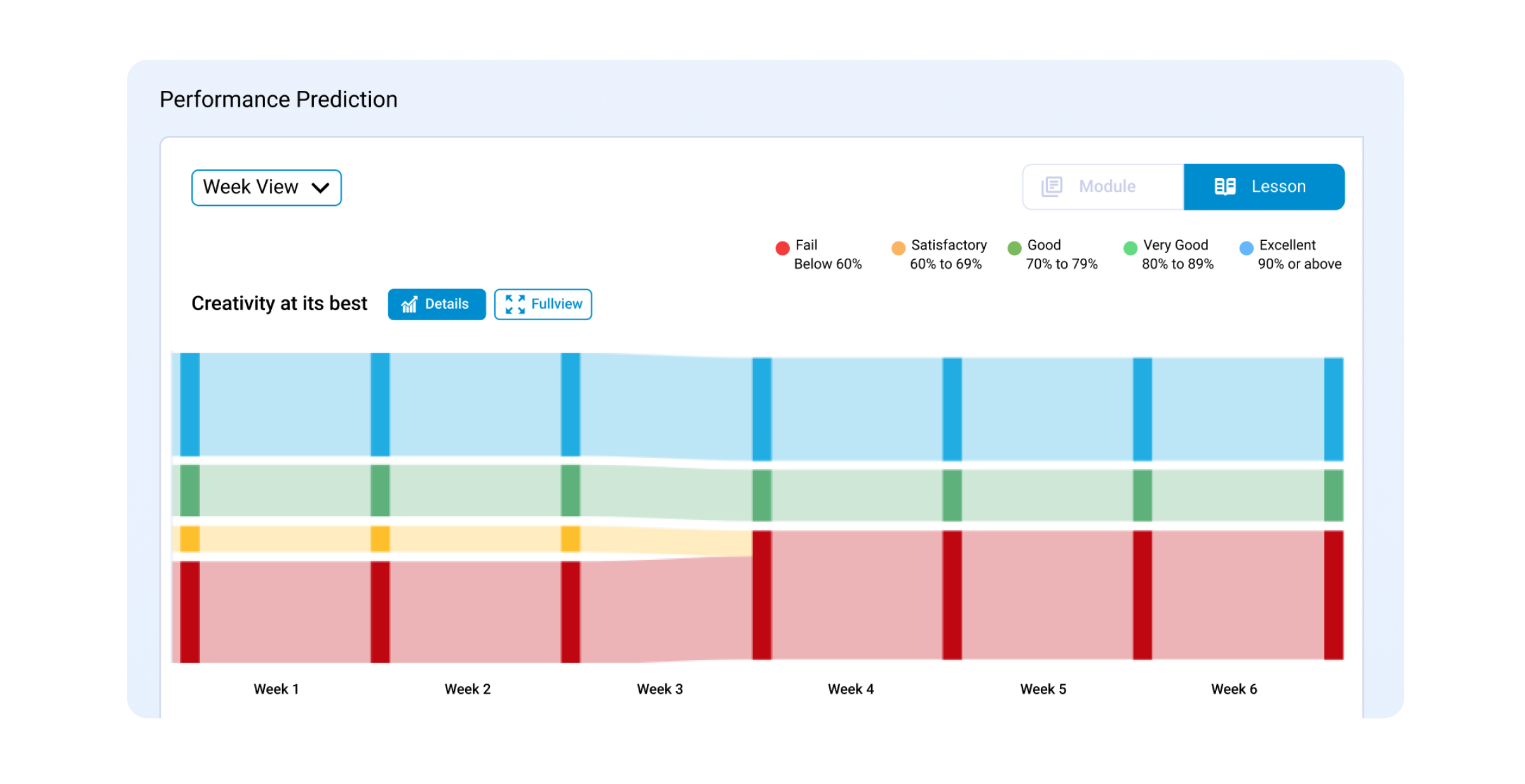Screen dimensions: 1525x784
Task: Click the Week 2 axis label
Action: [468, 689]
